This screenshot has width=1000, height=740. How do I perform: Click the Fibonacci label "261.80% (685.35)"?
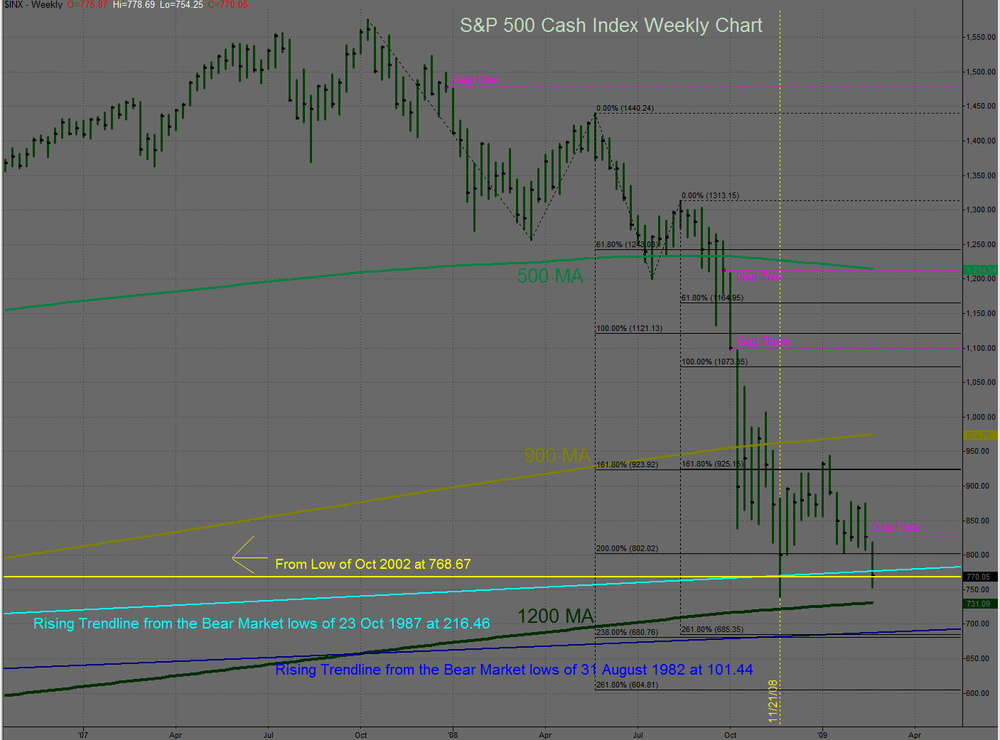click(713, 630)
